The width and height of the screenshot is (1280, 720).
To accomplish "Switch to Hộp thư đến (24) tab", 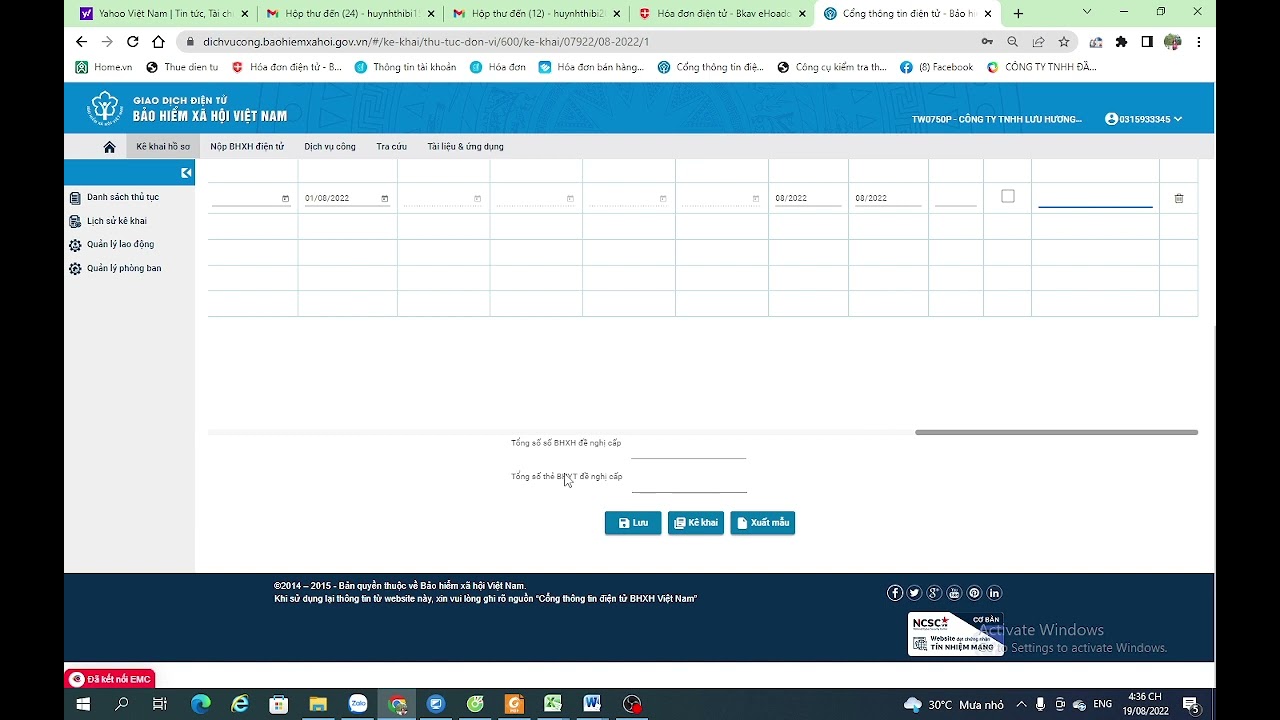I will click(349, 13).
